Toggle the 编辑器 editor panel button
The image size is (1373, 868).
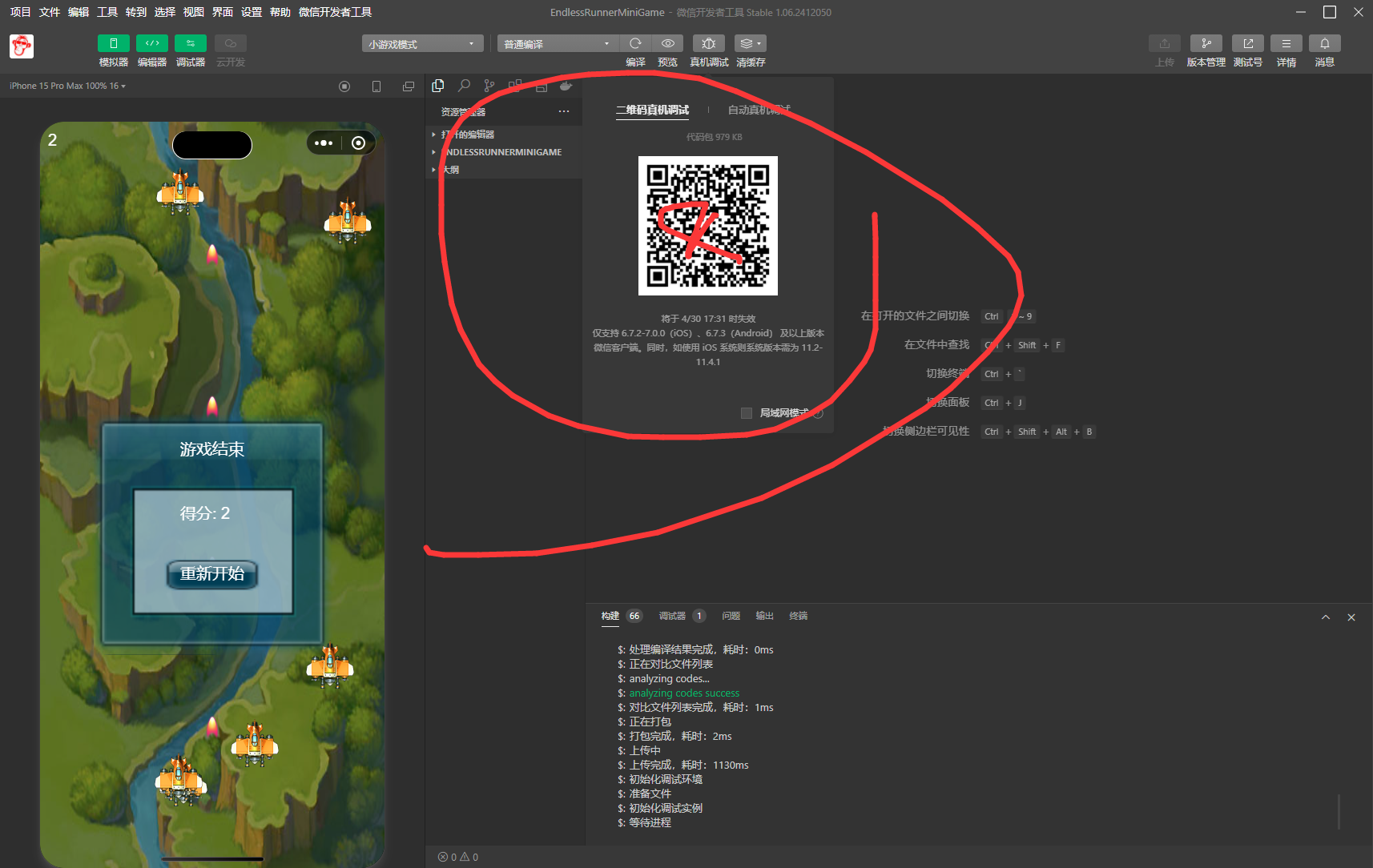[152, 43]
